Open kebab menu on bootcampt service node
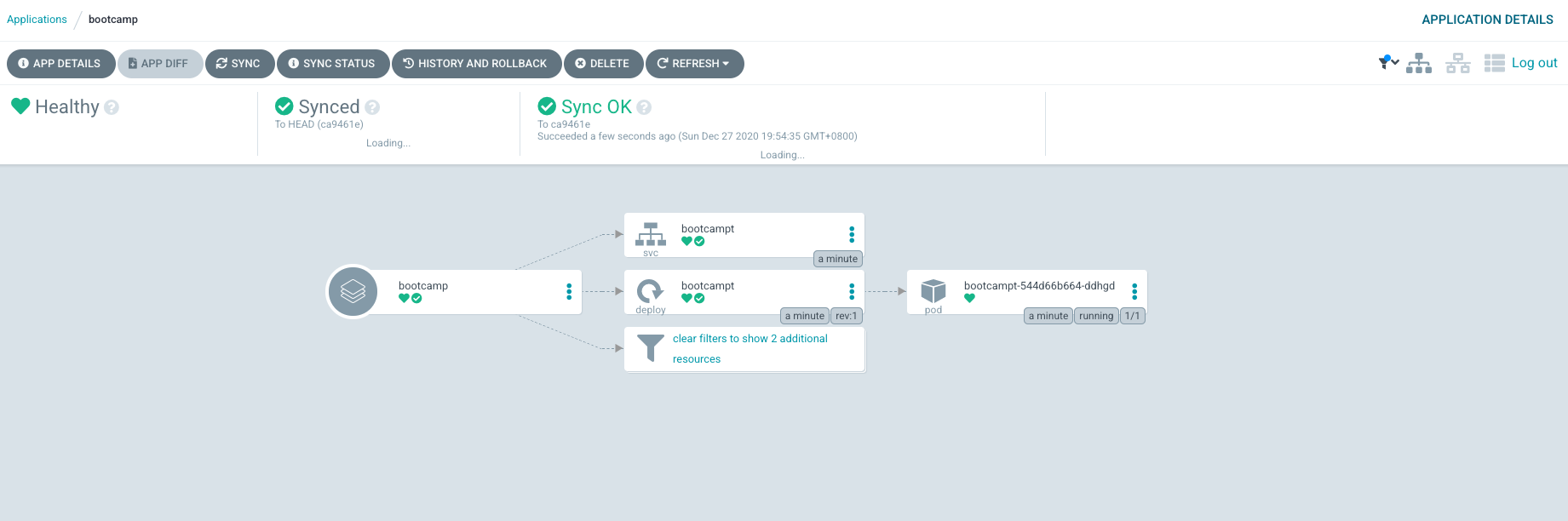1568x521 pixels. (x=852, y=235)
